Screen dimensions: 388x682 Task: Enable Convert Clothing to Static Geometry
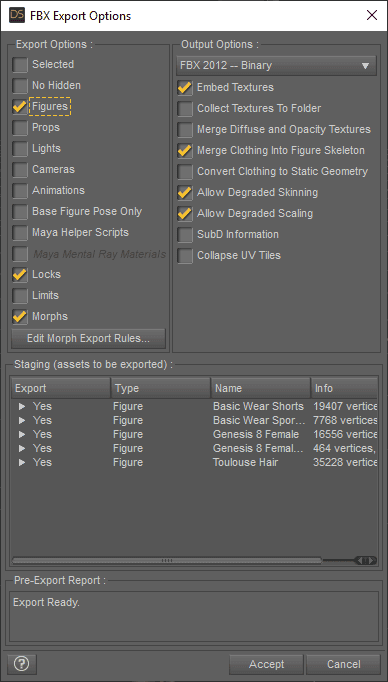(x=185, y=171)
